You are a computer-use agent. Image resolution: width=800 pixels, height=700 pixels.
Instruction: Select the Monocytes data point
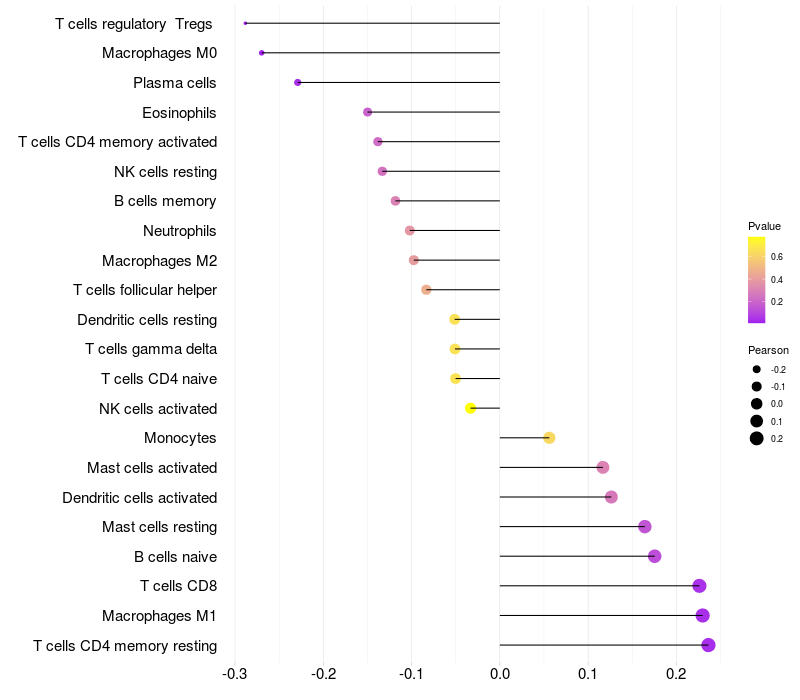[549, 438]
